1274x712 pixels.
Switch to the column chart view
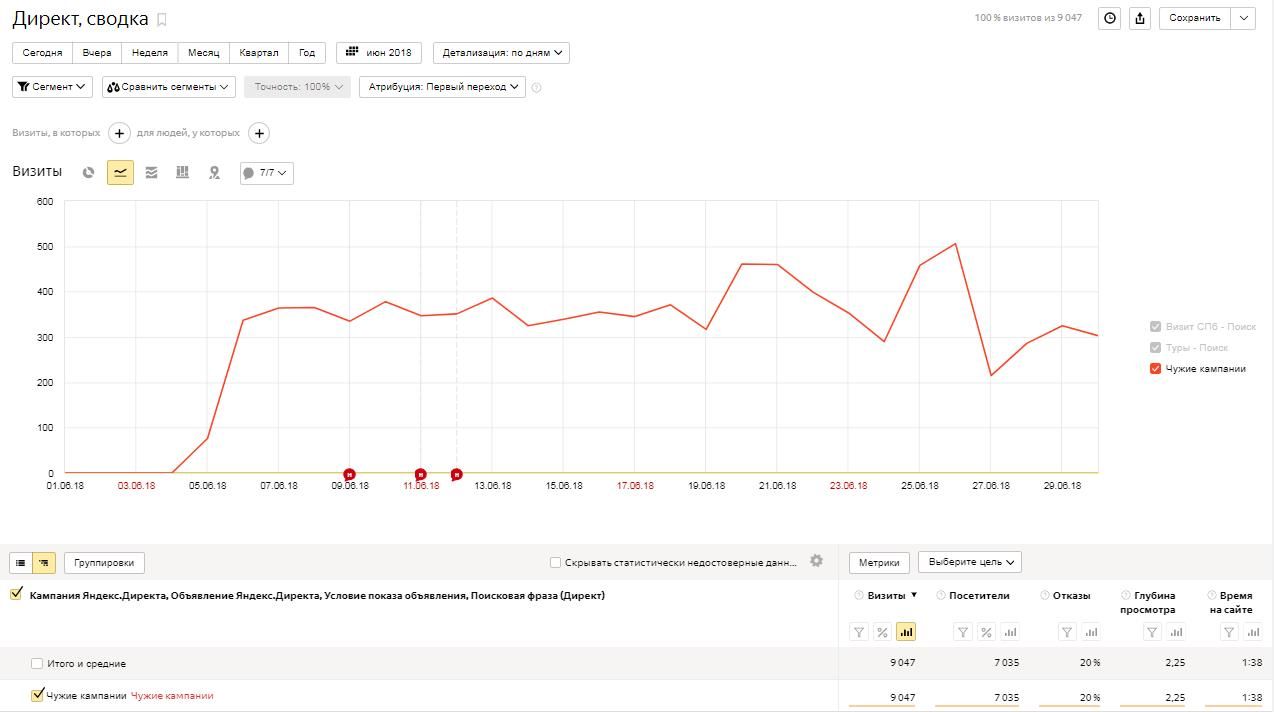[182, 172]
